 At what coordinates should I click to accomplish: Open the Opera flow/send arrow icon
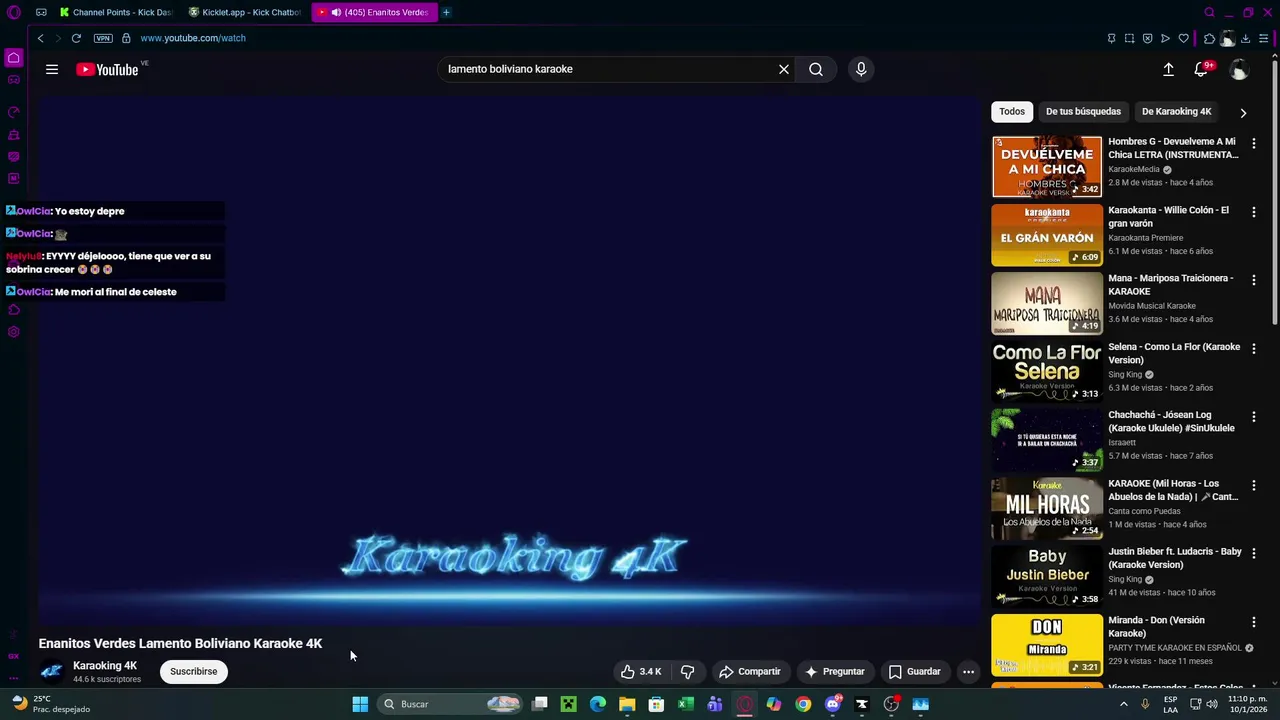pyautogui.click(x=1165, y=38)
